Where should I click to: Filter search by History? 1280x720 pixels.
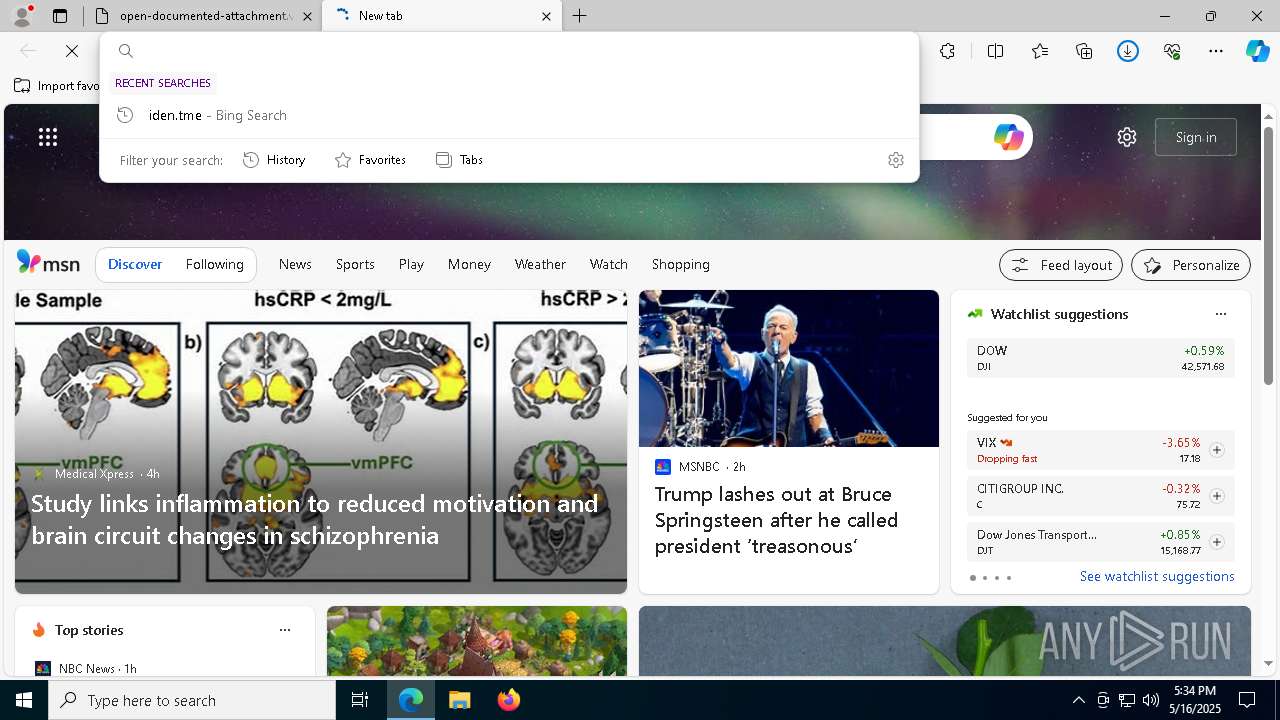coord(274,160)
